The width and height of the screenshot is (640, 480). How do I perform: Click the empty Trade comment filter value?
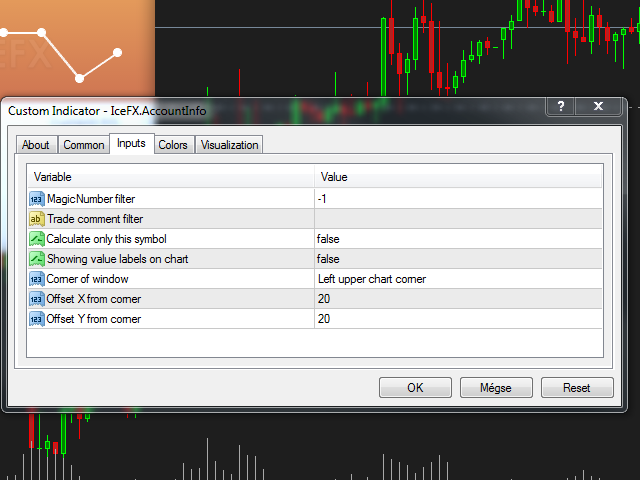point(458,219)
